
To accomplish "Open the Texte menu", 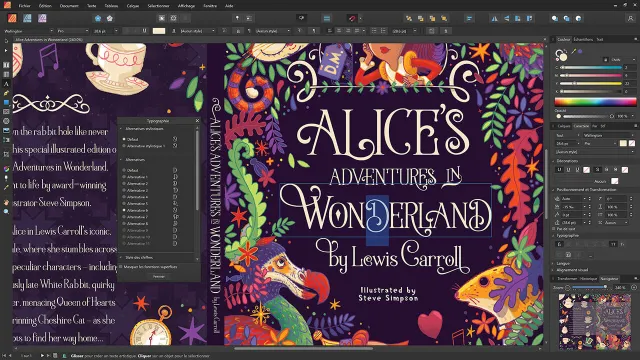I will 91,6.
